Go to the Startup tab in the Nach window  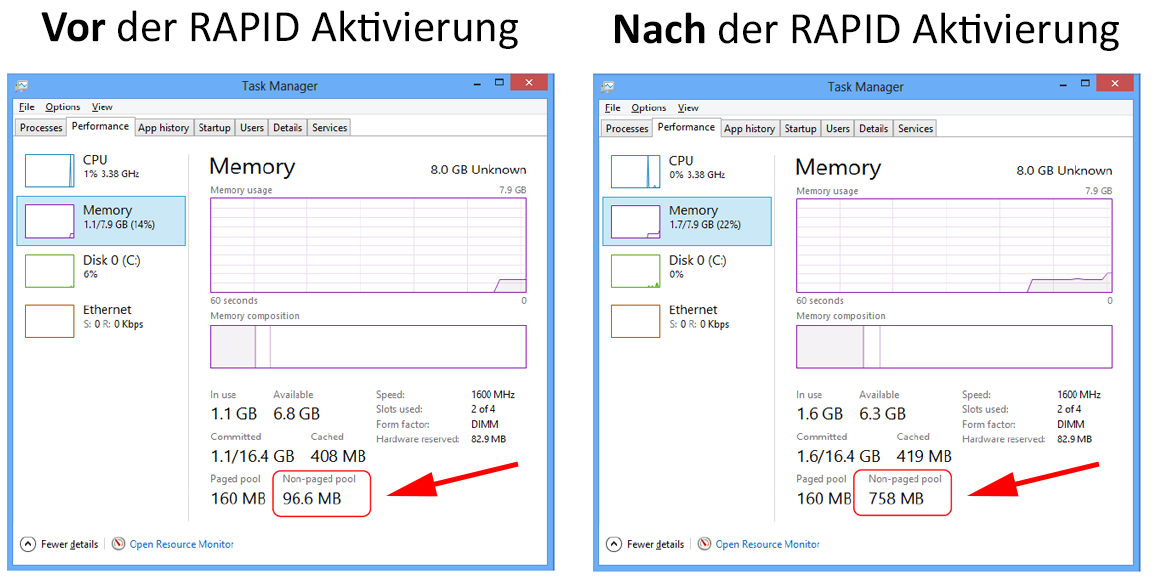801,128
